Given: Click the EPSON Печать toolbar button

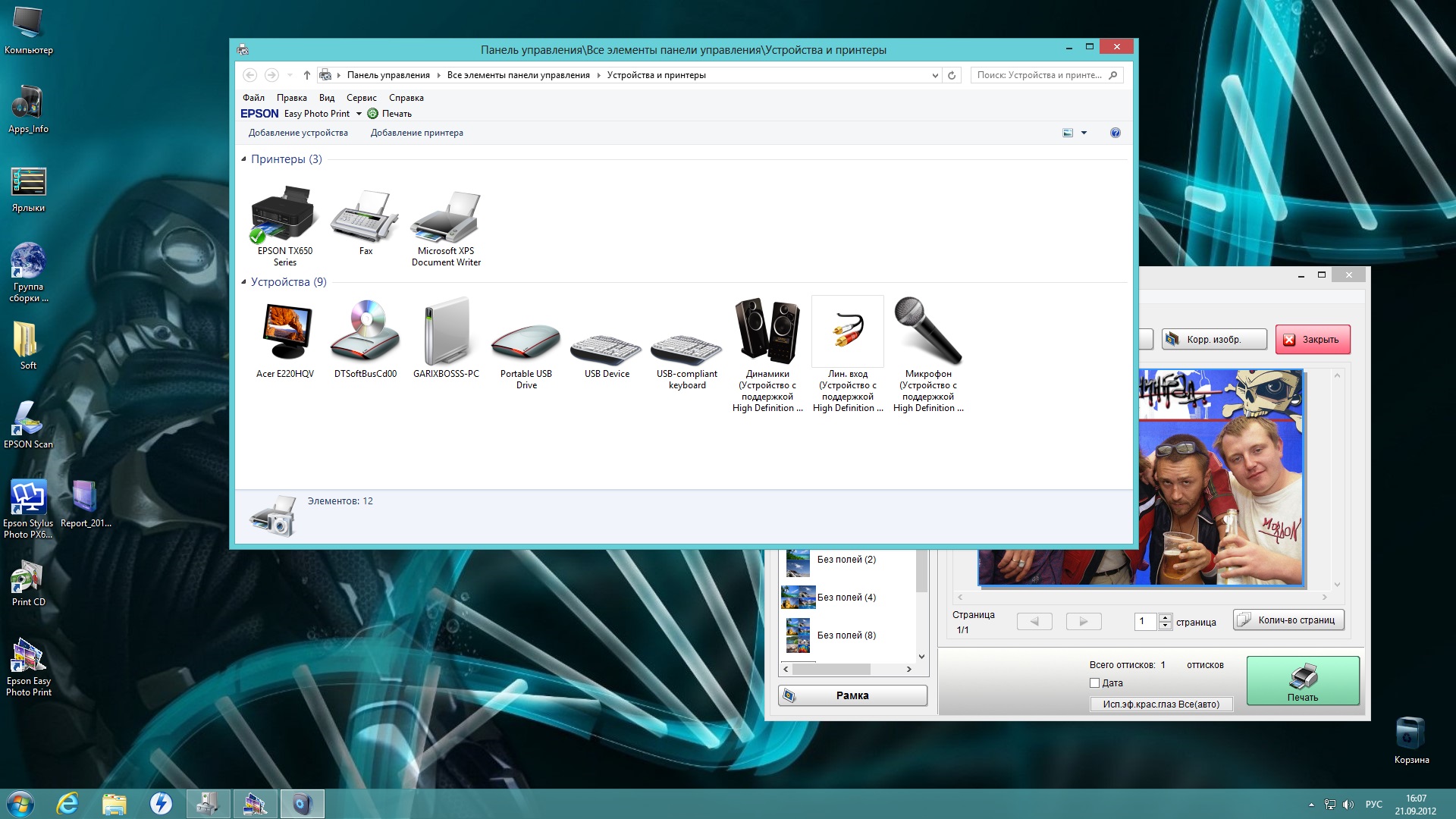Looking at the screenshot, I should [390, 114].
